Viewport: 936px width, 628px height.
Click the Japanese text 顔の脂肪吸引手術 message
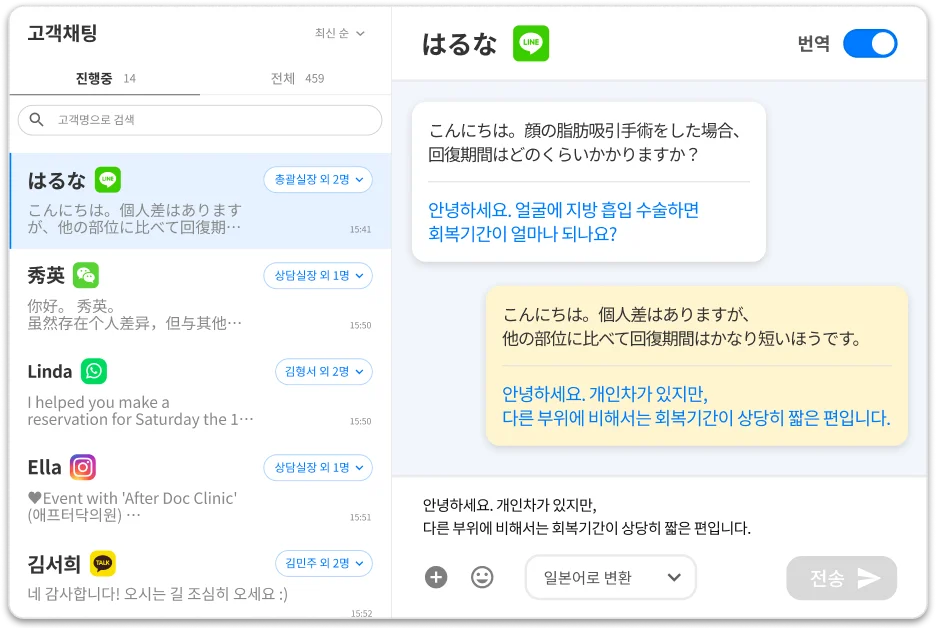point(584,142)
